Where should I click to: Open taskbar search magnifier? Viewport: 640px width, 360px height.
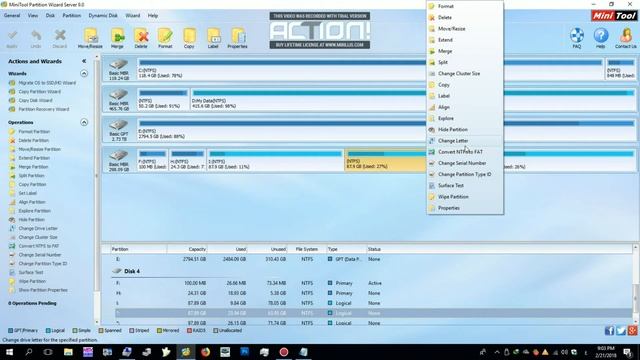coord(29,352)
